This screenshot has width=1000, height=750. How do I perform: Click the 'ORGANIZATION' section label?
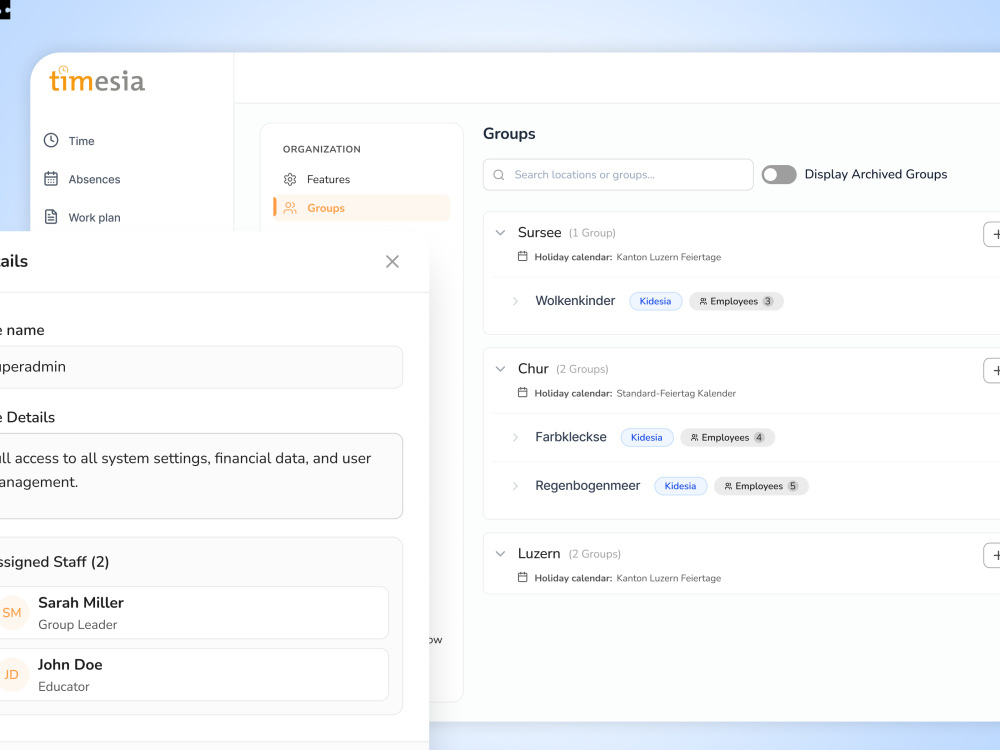[x=321, y=149]
